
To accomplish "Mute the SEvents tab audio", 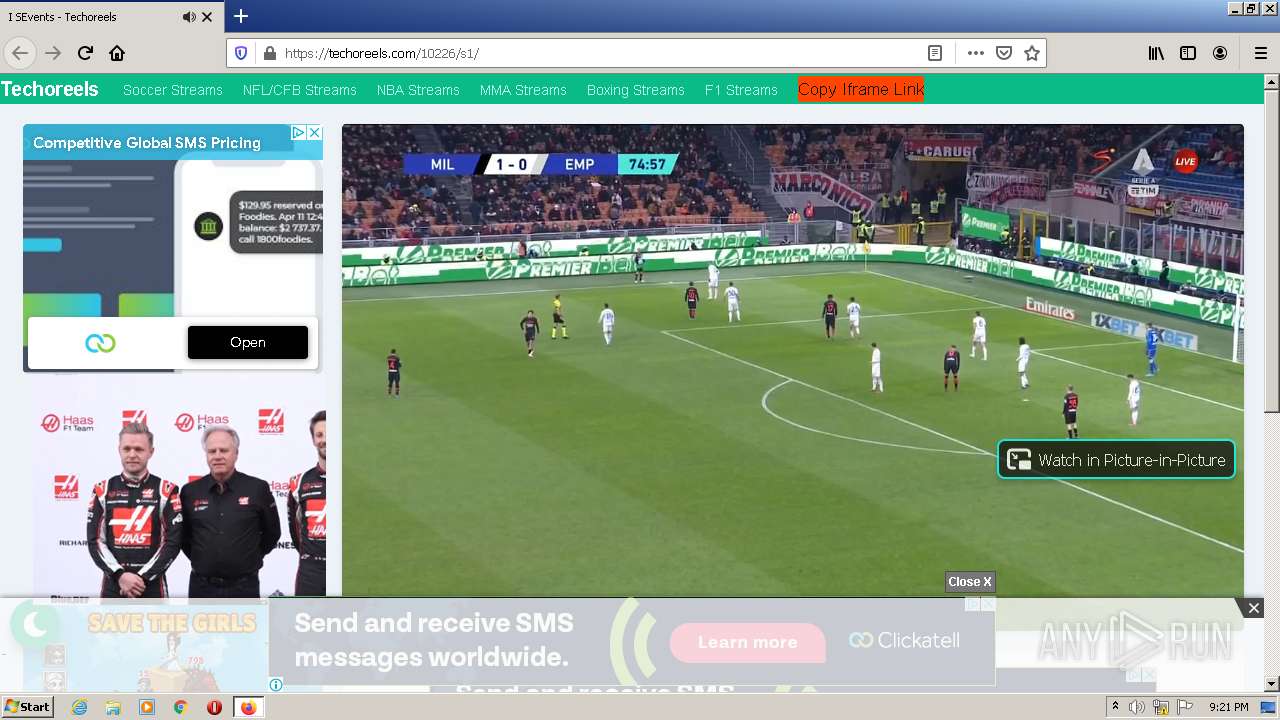I will click(189, 17).
